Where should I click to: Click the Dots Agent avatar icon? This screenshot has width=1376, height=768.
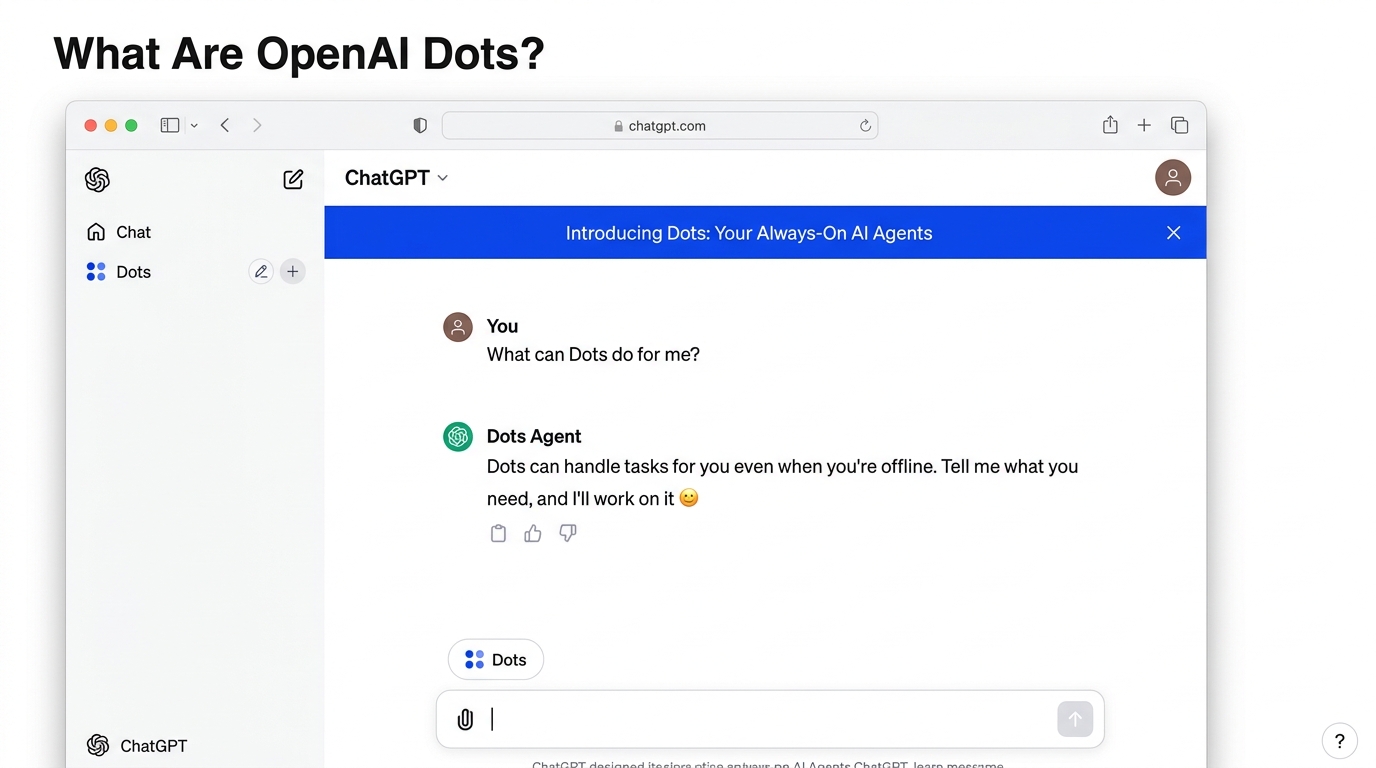click(458, 437)
